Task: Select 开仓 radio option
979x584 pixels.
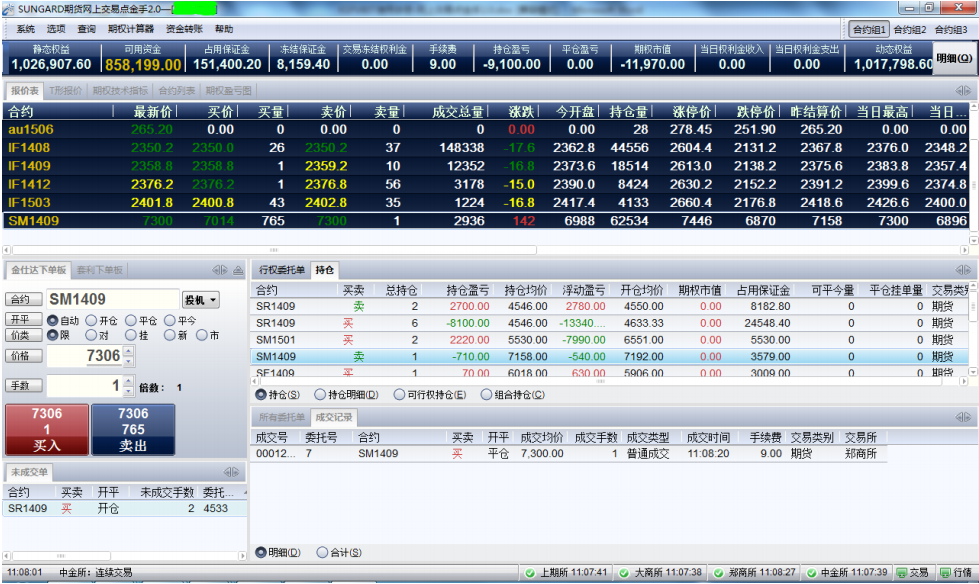Action: click(x=91, y=320)
